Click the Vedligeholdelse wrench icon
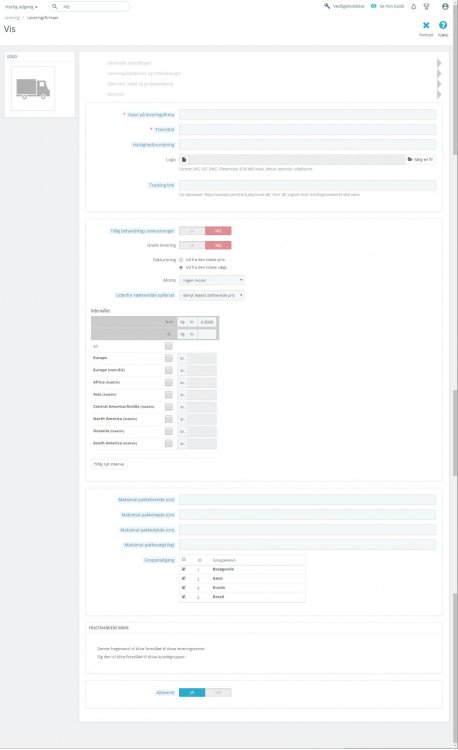This screenshot has width=458, height=750. (327, 6)
